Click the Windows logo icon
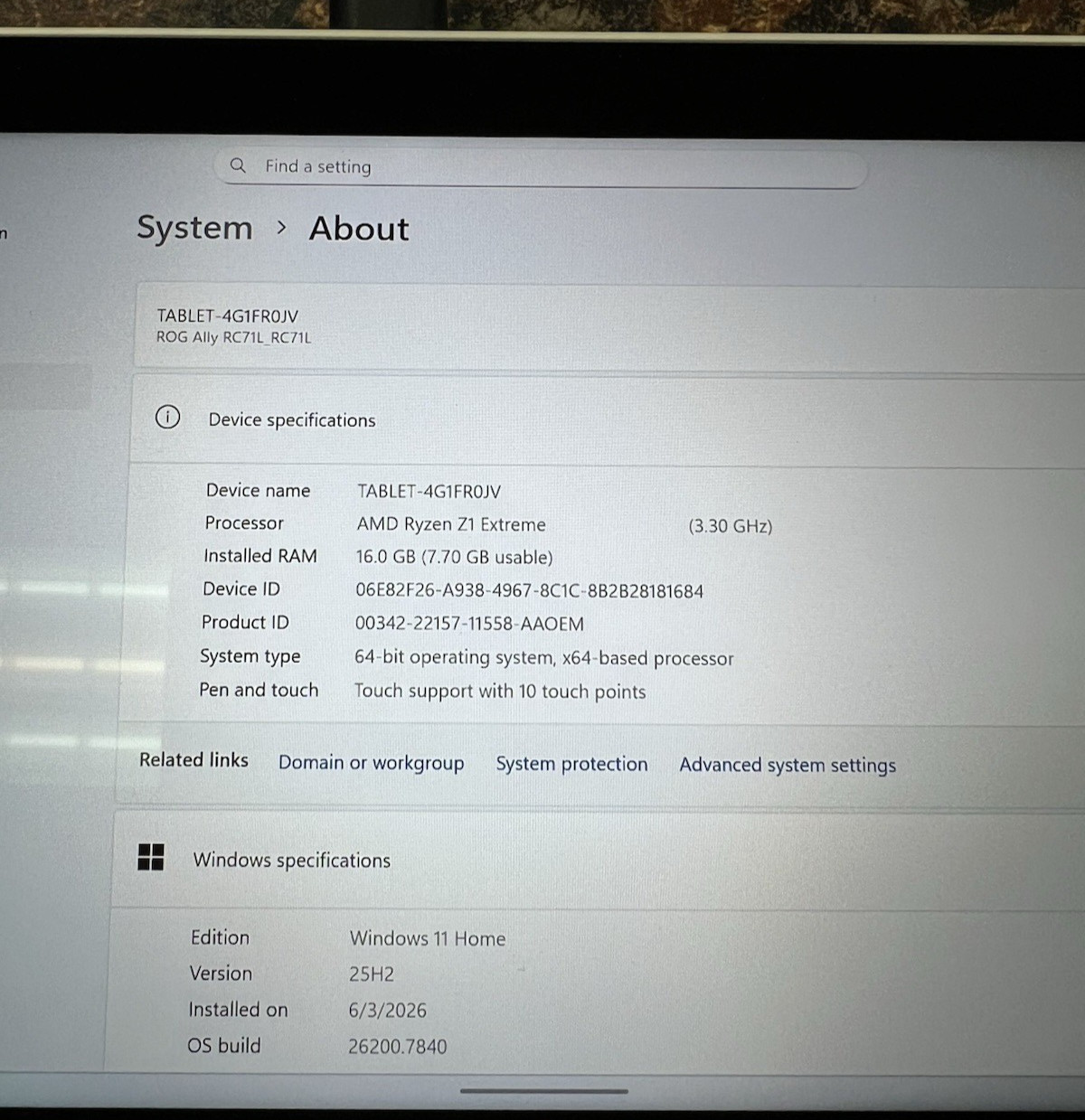This screenshot has width=1085, height=1120. [151, 857]
